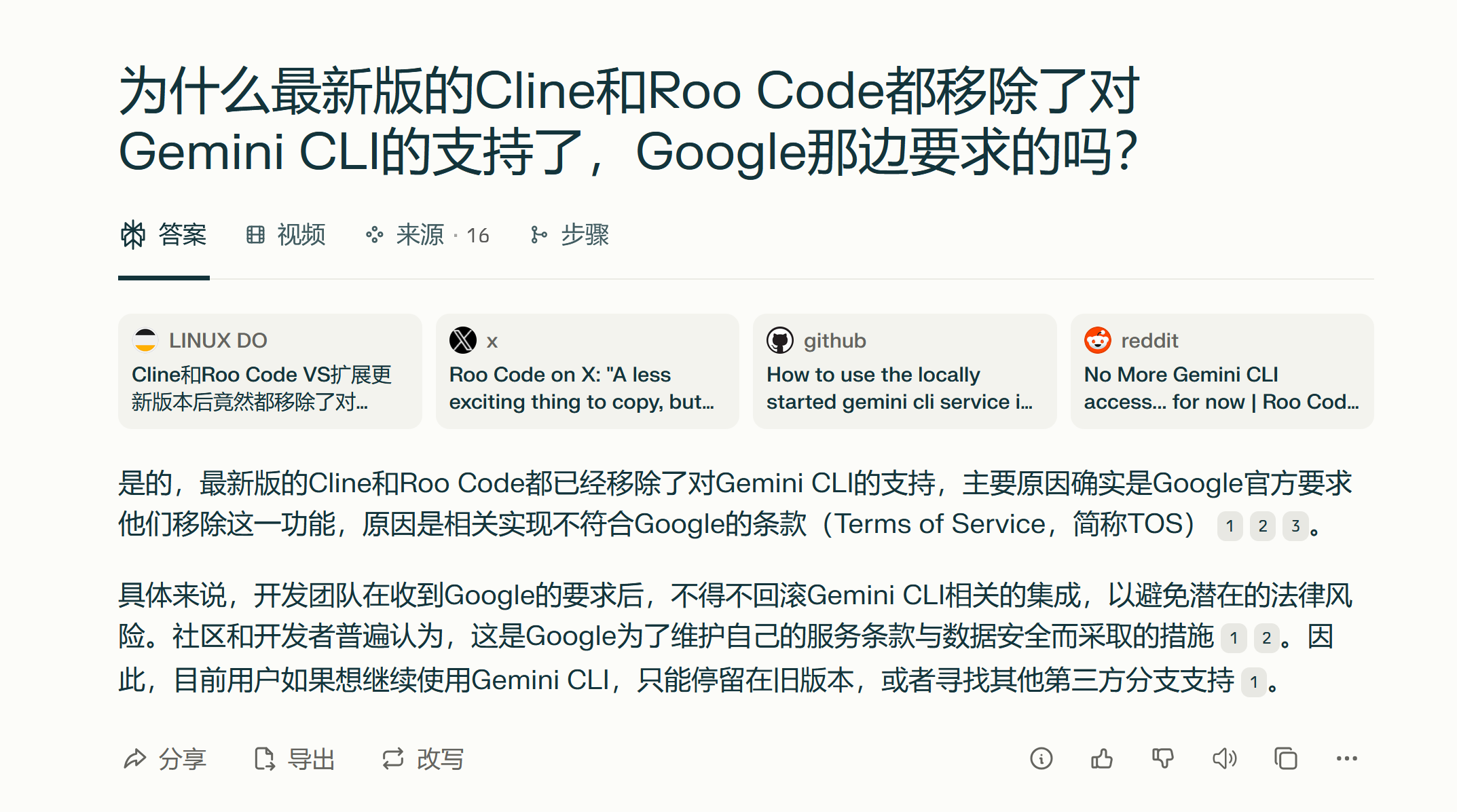
Task: Open the Roo Code on X source card
Action: coord(587,371)
